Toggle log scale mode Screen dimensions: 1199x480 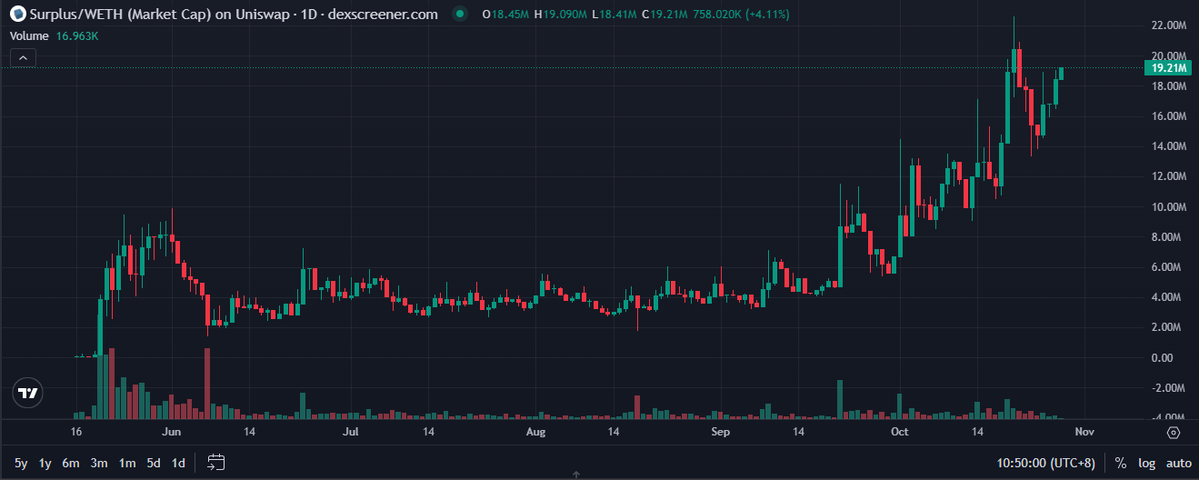click(1146, 463)
